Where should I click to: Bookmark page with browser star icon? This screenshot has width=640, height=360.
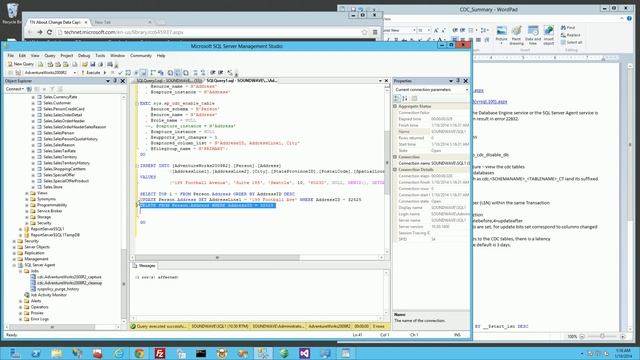(364, 32)
